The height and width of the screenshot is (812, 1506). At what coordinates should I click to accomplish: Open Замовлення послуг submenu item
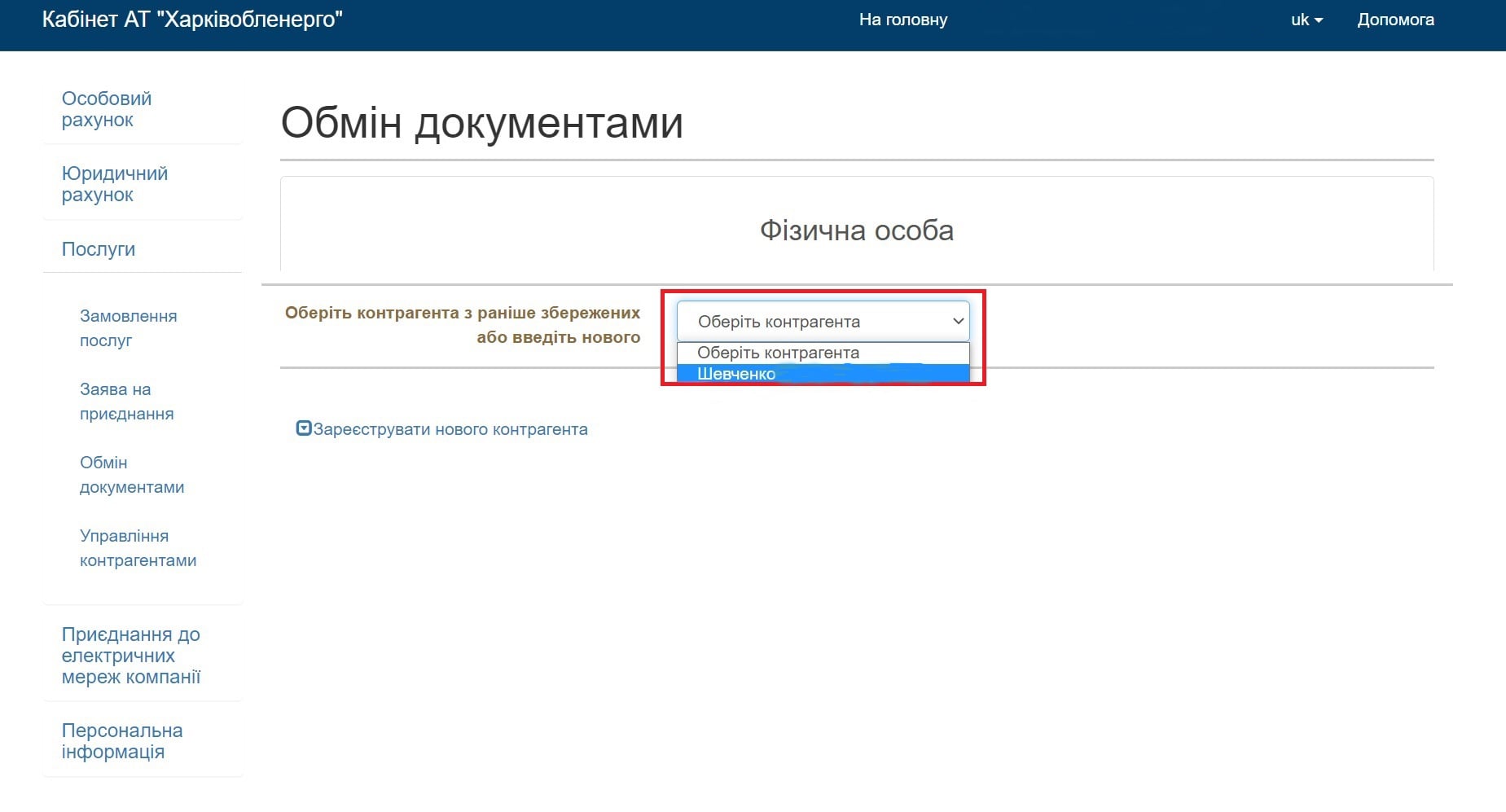128,328
